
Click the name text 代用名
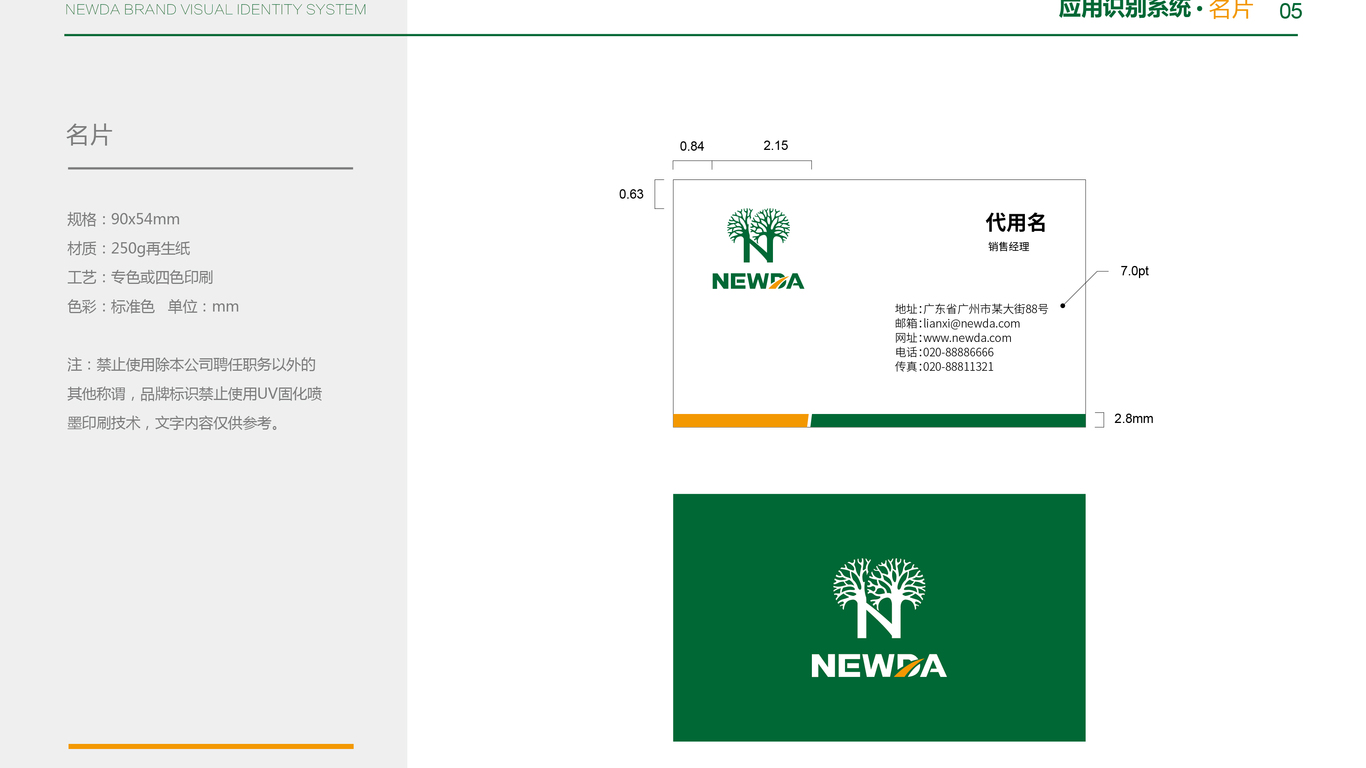1016,222
